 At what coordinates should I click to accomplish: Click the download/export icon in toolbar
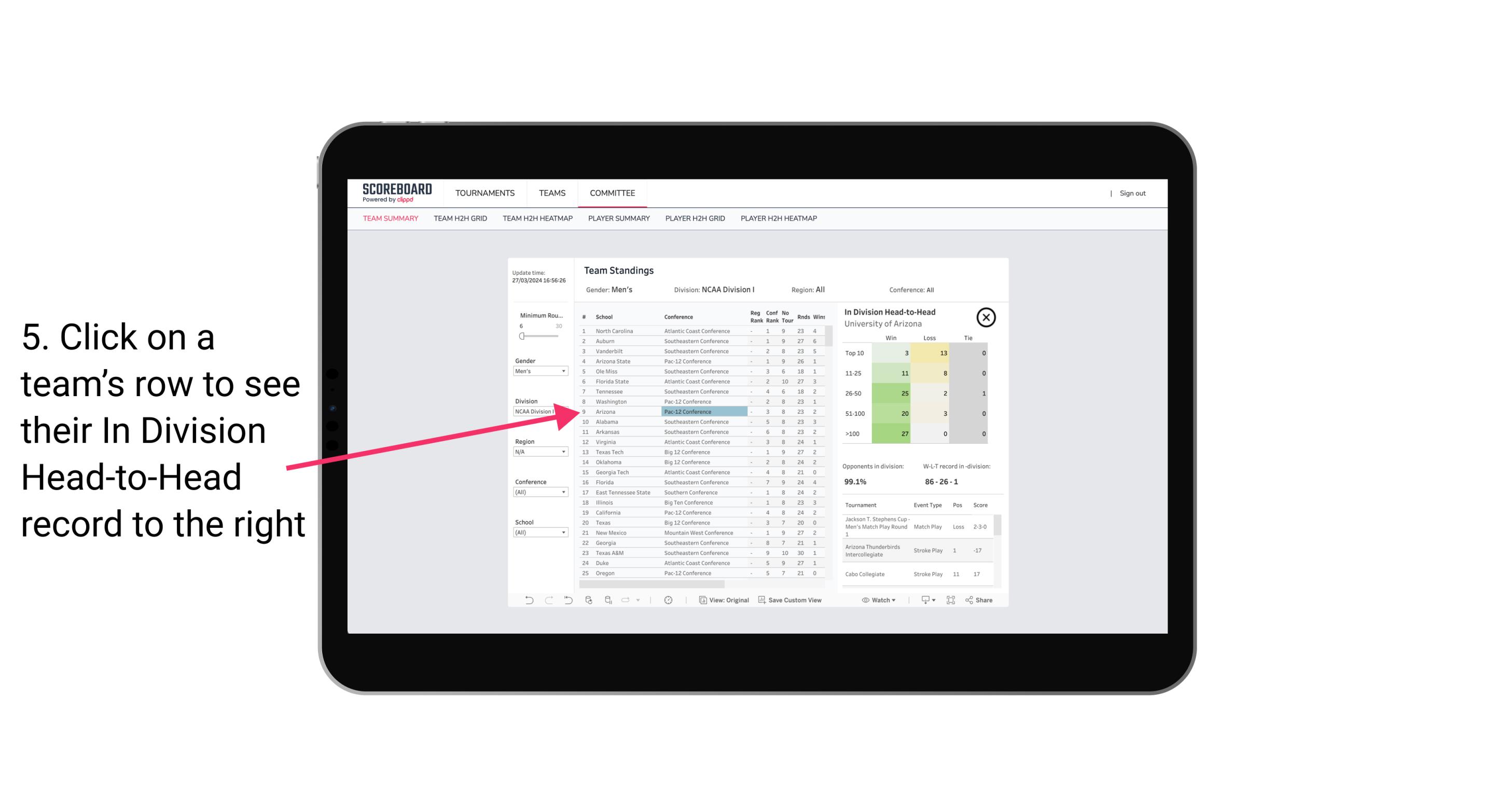tap(924, 600)
